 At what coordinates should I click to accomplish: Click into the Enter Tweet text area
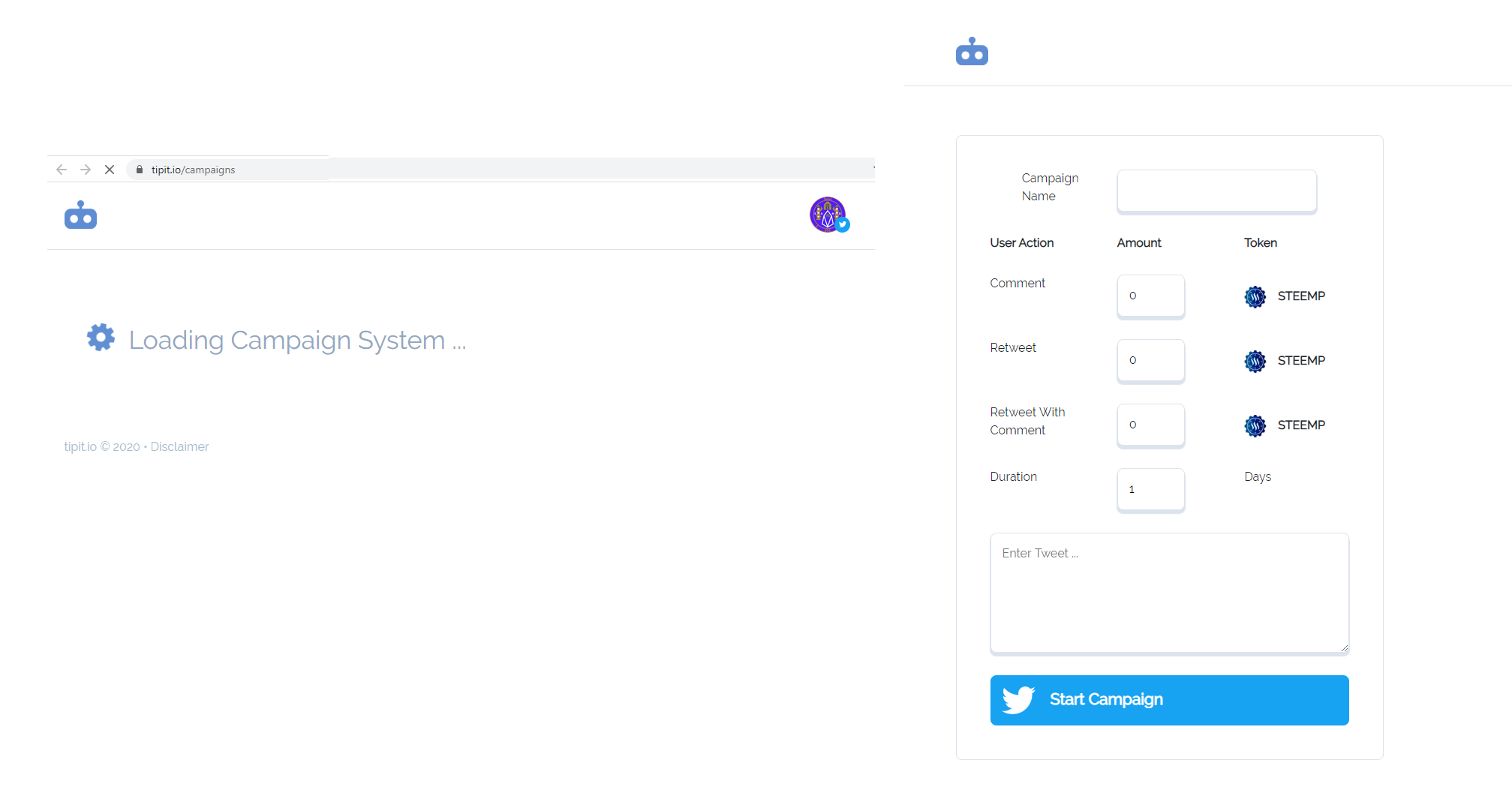click(x=1169, y=593)
